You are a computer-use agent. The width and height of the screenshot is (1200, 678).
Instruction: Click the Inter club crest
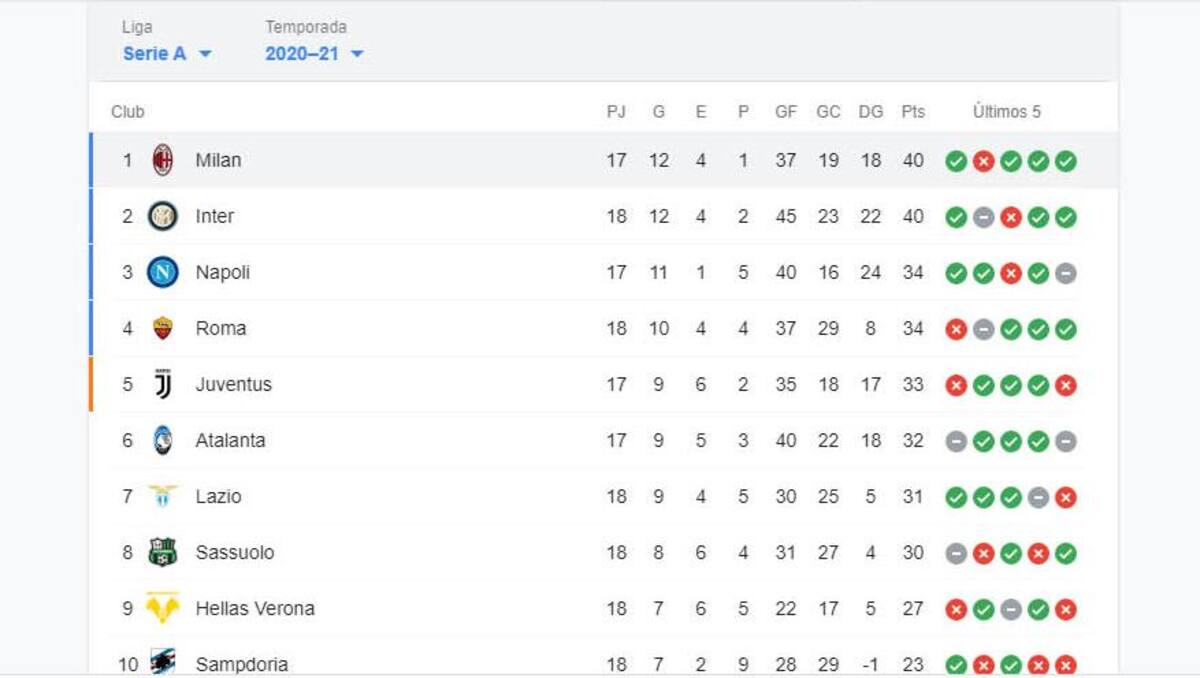(x=163, y=216)
